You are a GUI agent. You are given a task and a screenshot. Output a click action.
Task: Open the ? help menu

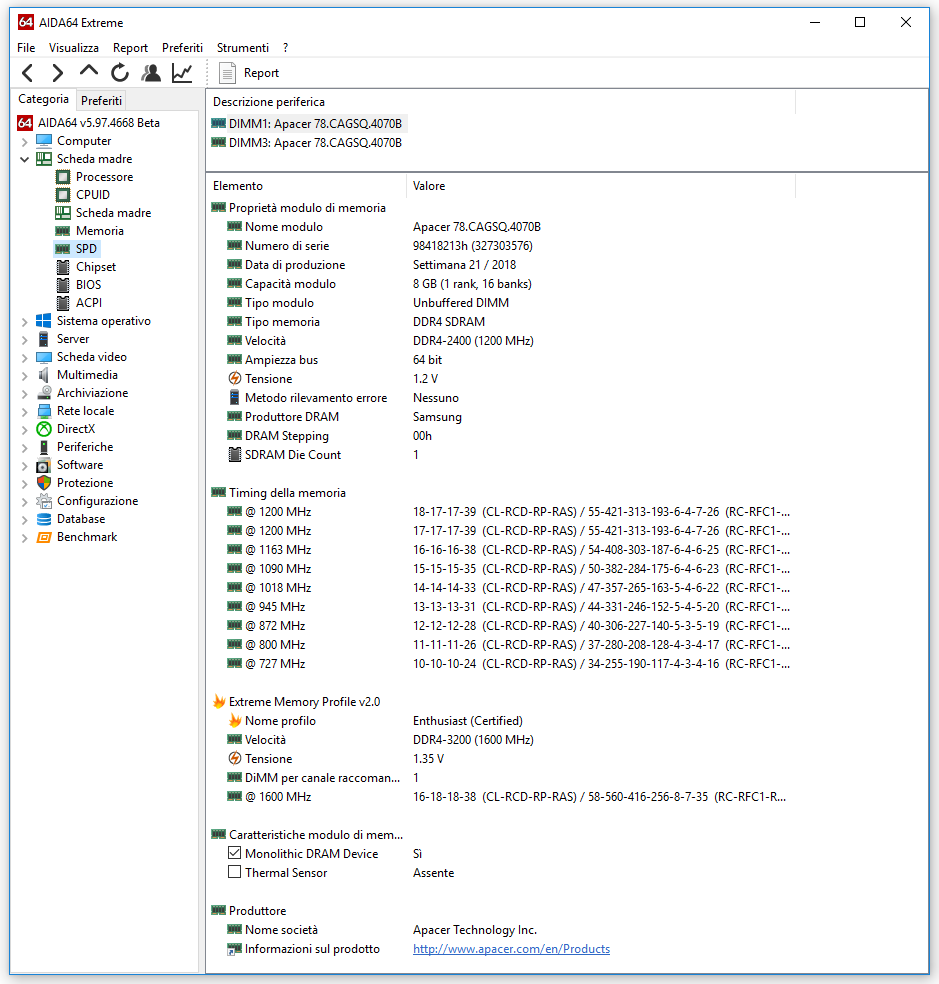286,48
